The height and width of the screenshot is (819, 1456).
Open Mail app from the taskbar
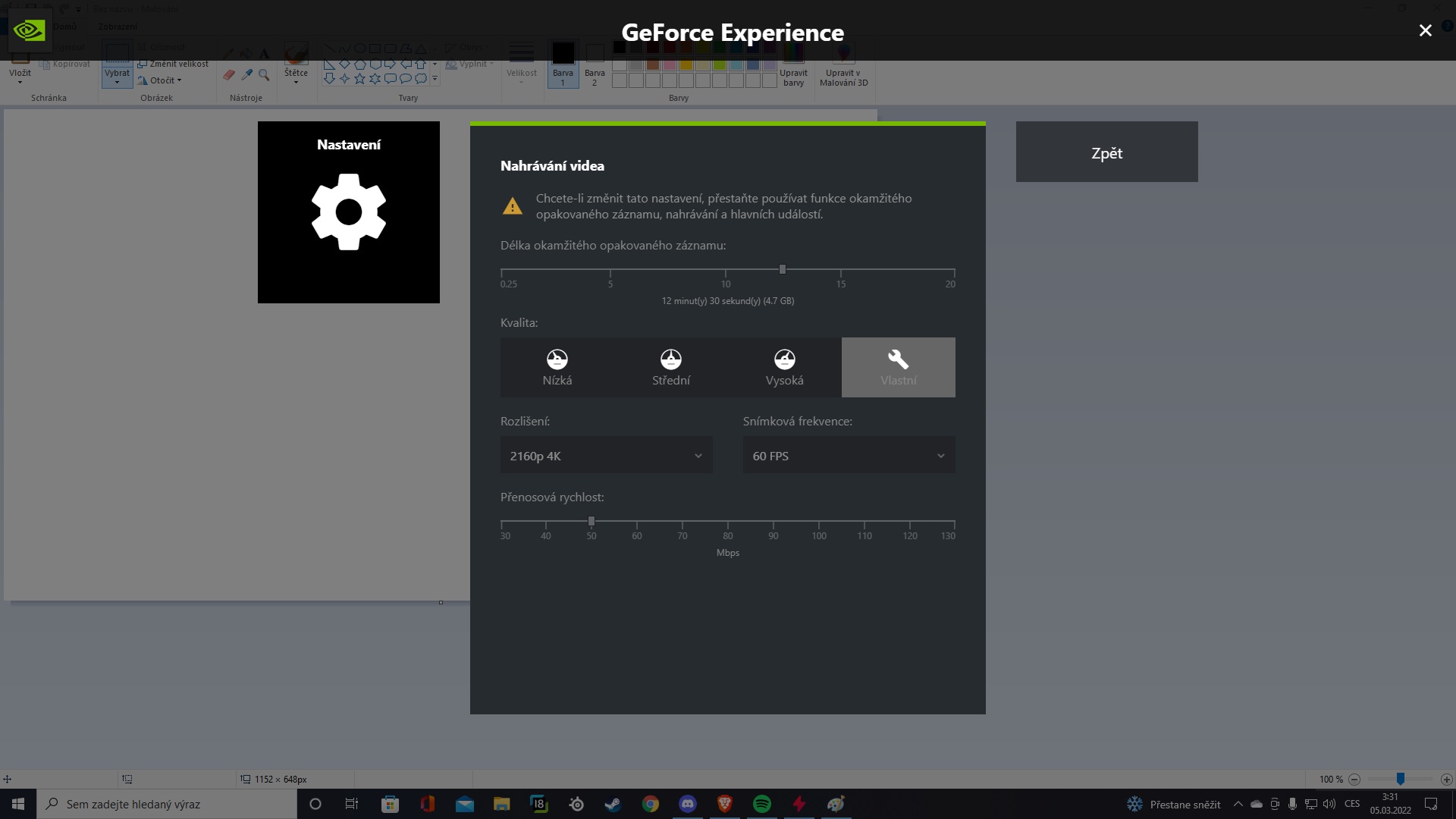tap(464, 804)
